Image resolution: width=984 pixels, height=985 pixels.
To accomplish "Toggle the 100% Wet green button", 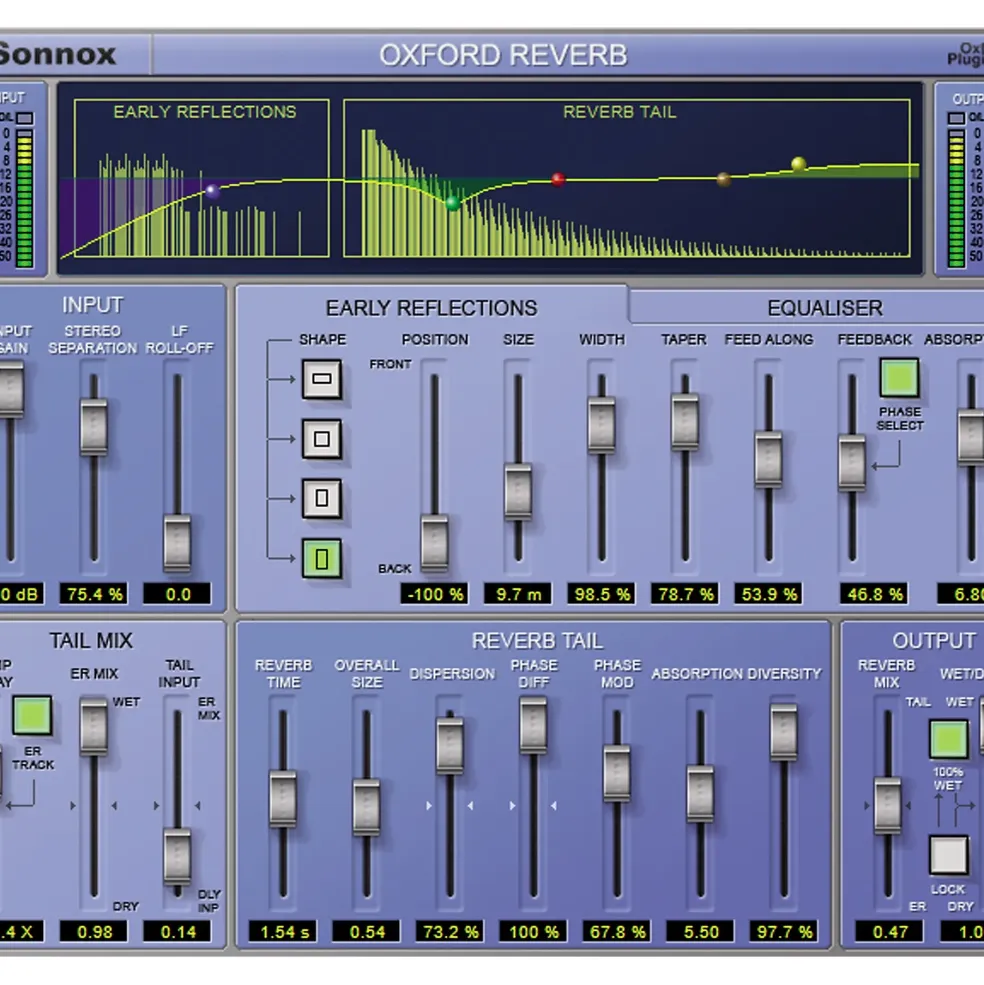I will [x=948, y=739].
